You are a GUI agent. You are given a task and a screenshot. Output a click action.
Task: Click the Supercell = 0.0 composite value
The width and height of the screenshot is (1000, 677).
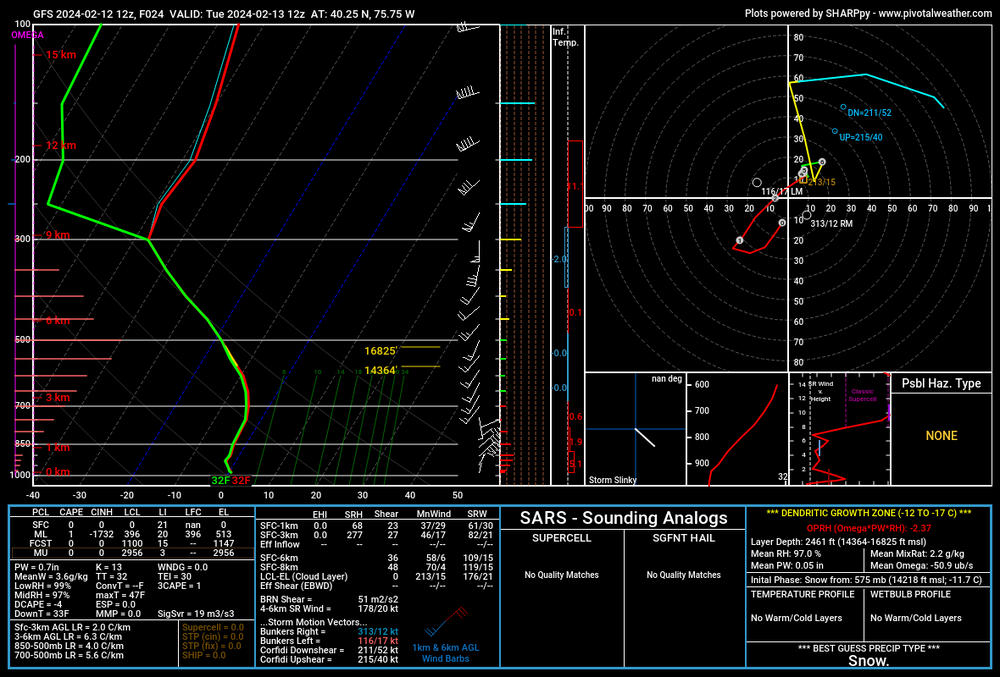pyautogui.click(x=213, y=627)
